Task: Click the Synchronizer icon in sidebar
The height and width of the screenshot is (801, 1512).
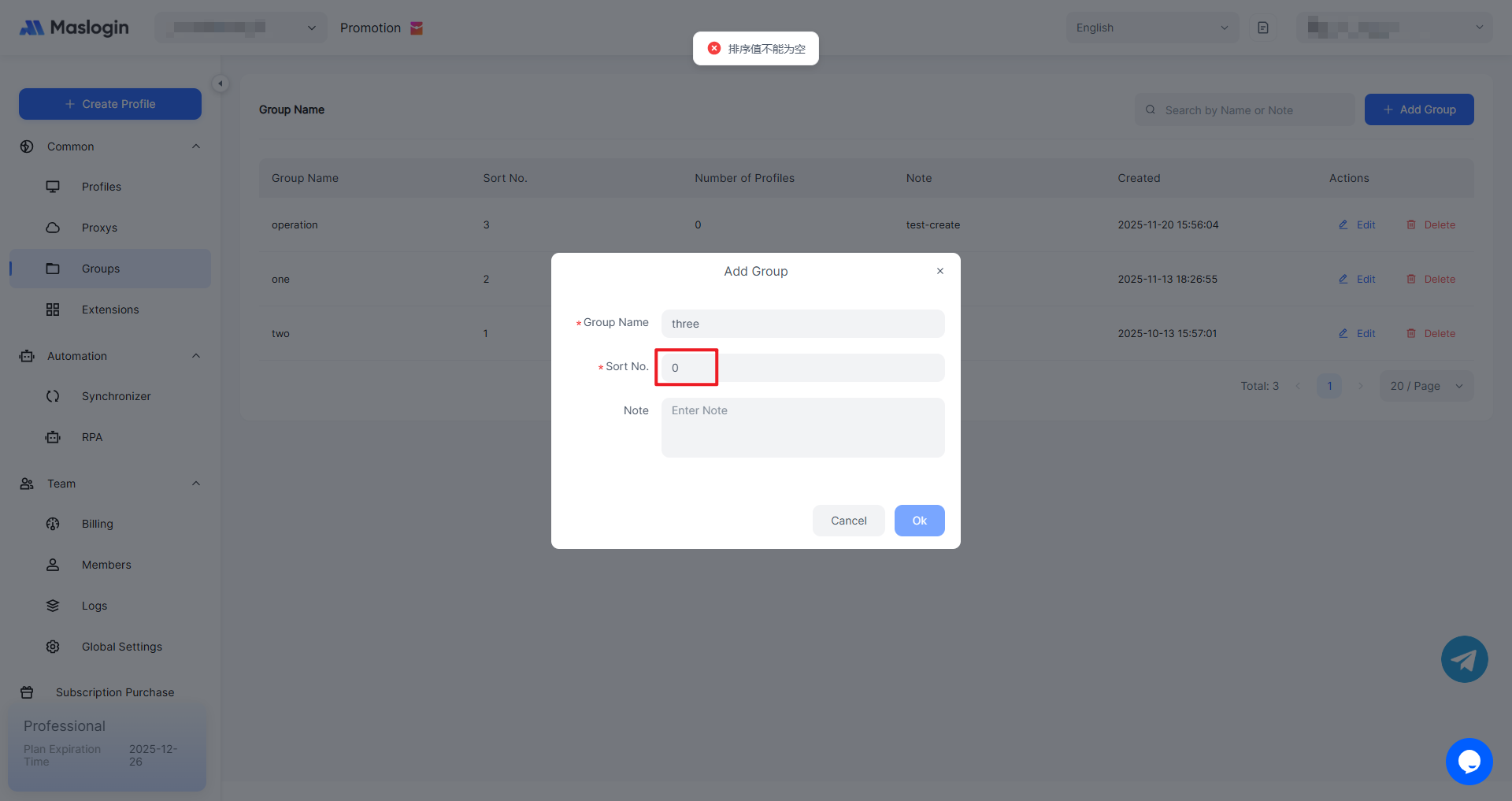Action: pos(53,396)
